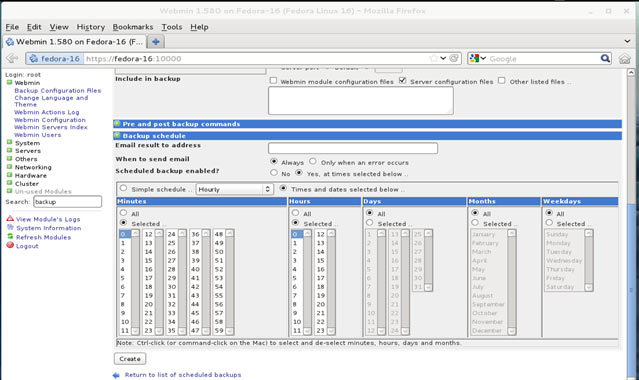Select Only when an error occurs

(x=313, y=161)
